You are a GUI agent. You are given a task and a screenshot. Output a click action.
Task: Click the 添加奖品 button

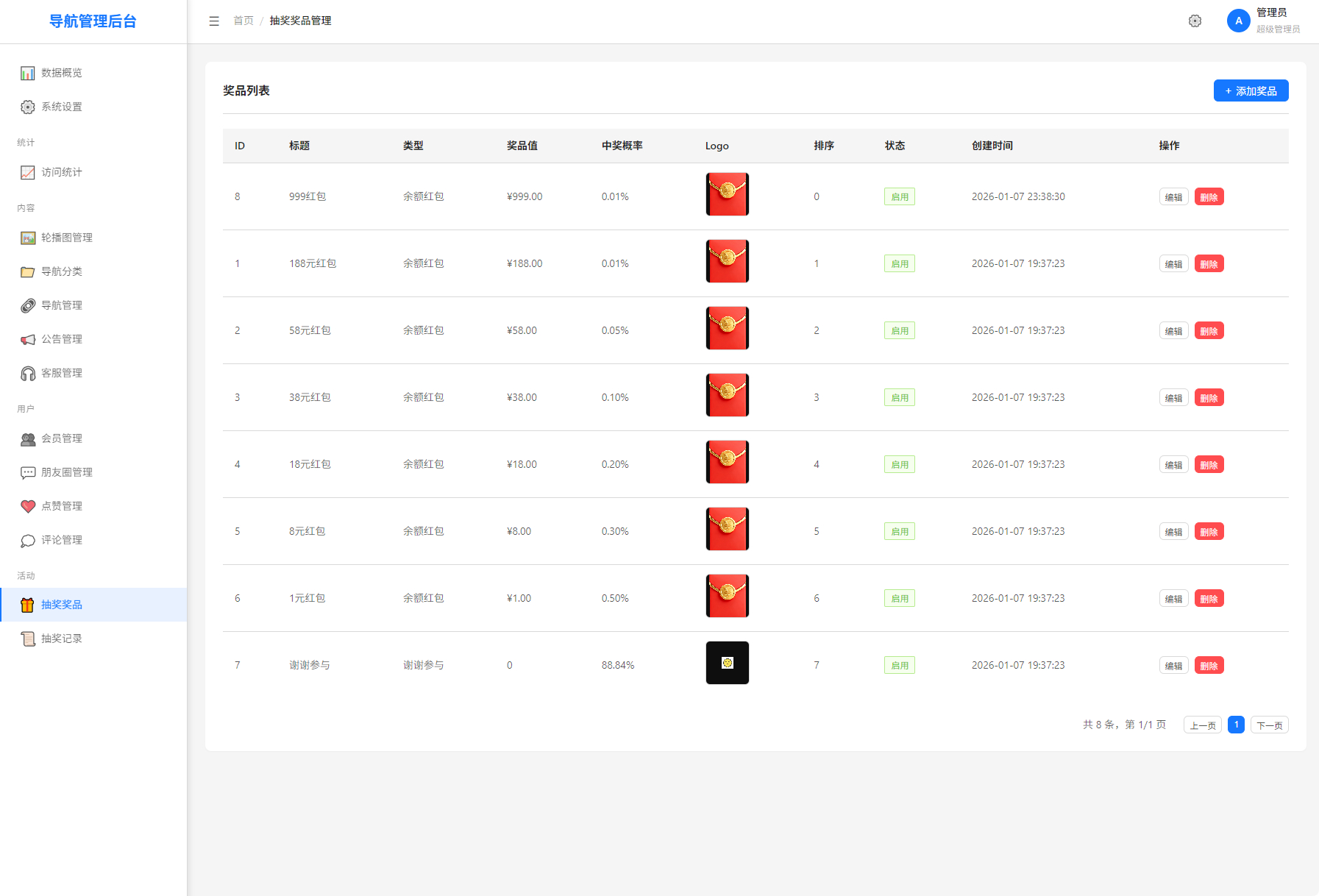pyautogui.click(x=1251, y=90)
